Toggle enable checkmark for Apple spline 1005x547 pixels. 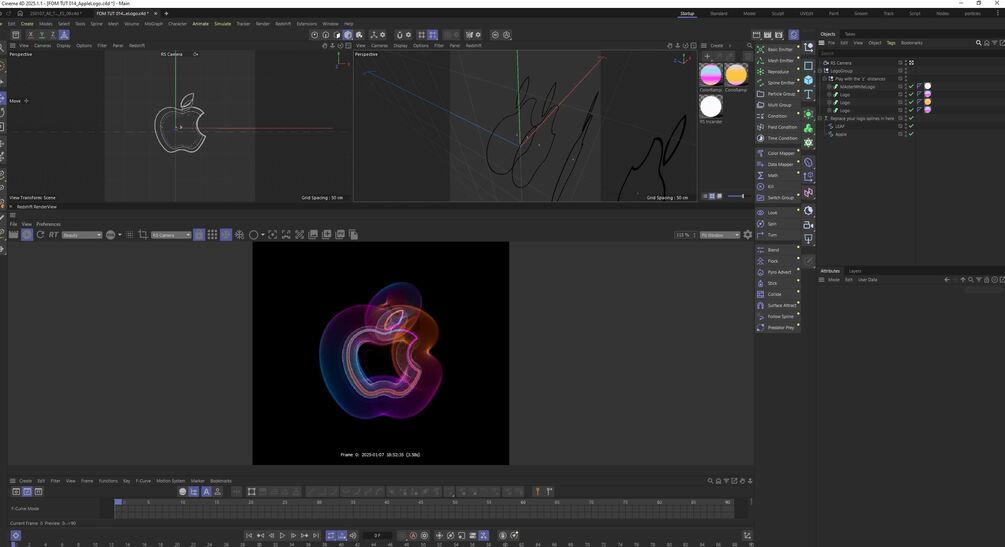[x=911, y=134]
